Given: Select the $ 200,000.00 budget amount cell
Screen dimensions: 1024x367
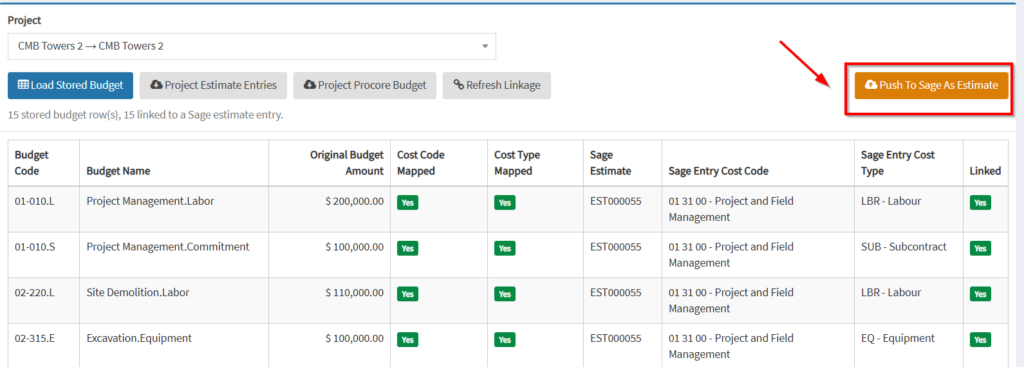Looking at the screenshot, I should click(354, 201).
